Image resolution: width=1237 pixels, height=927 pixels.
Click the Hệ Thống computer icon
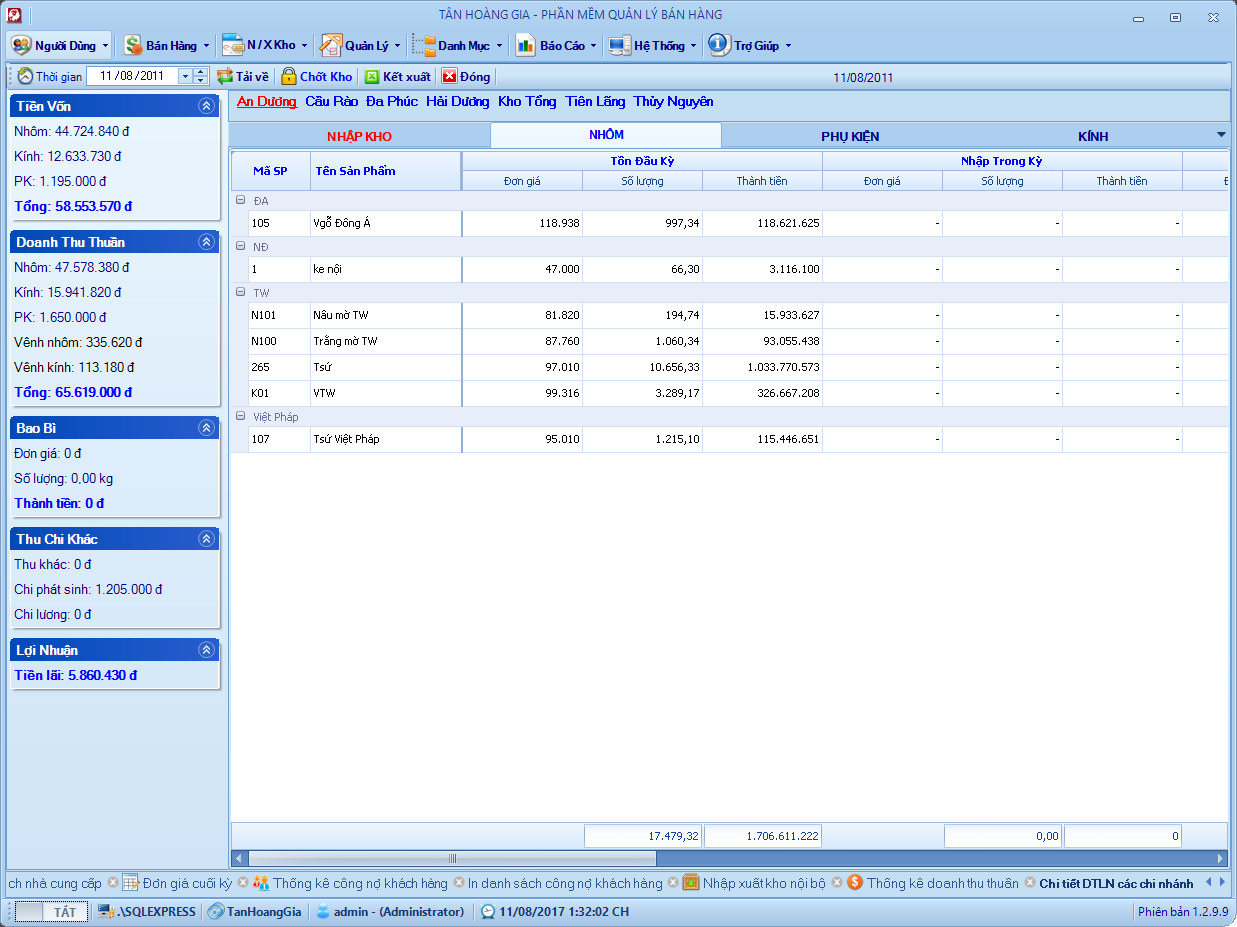[619, 45]
